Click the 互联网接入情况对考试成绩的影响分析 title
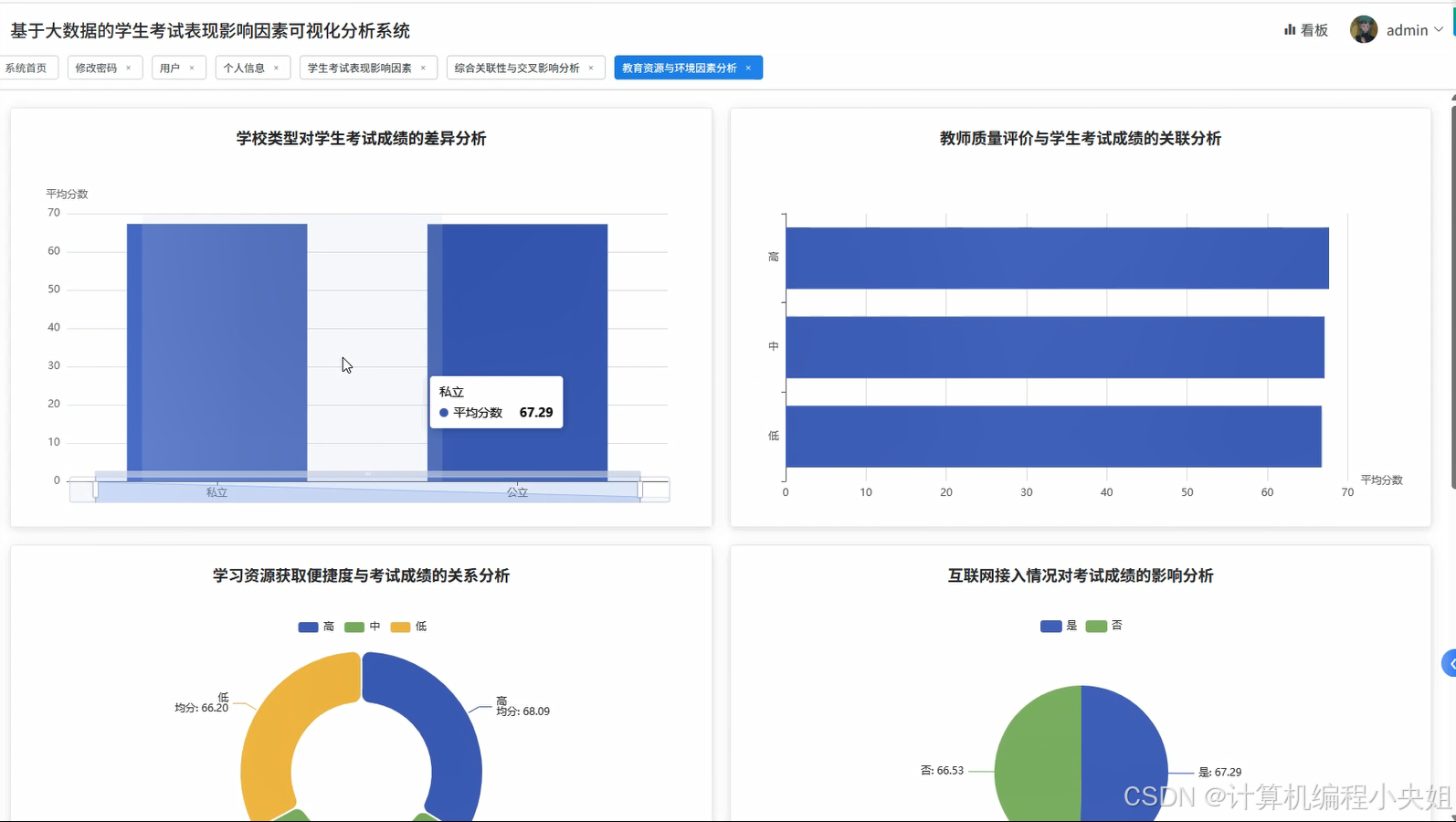 pyautogui.click(x=1081, y=576)
